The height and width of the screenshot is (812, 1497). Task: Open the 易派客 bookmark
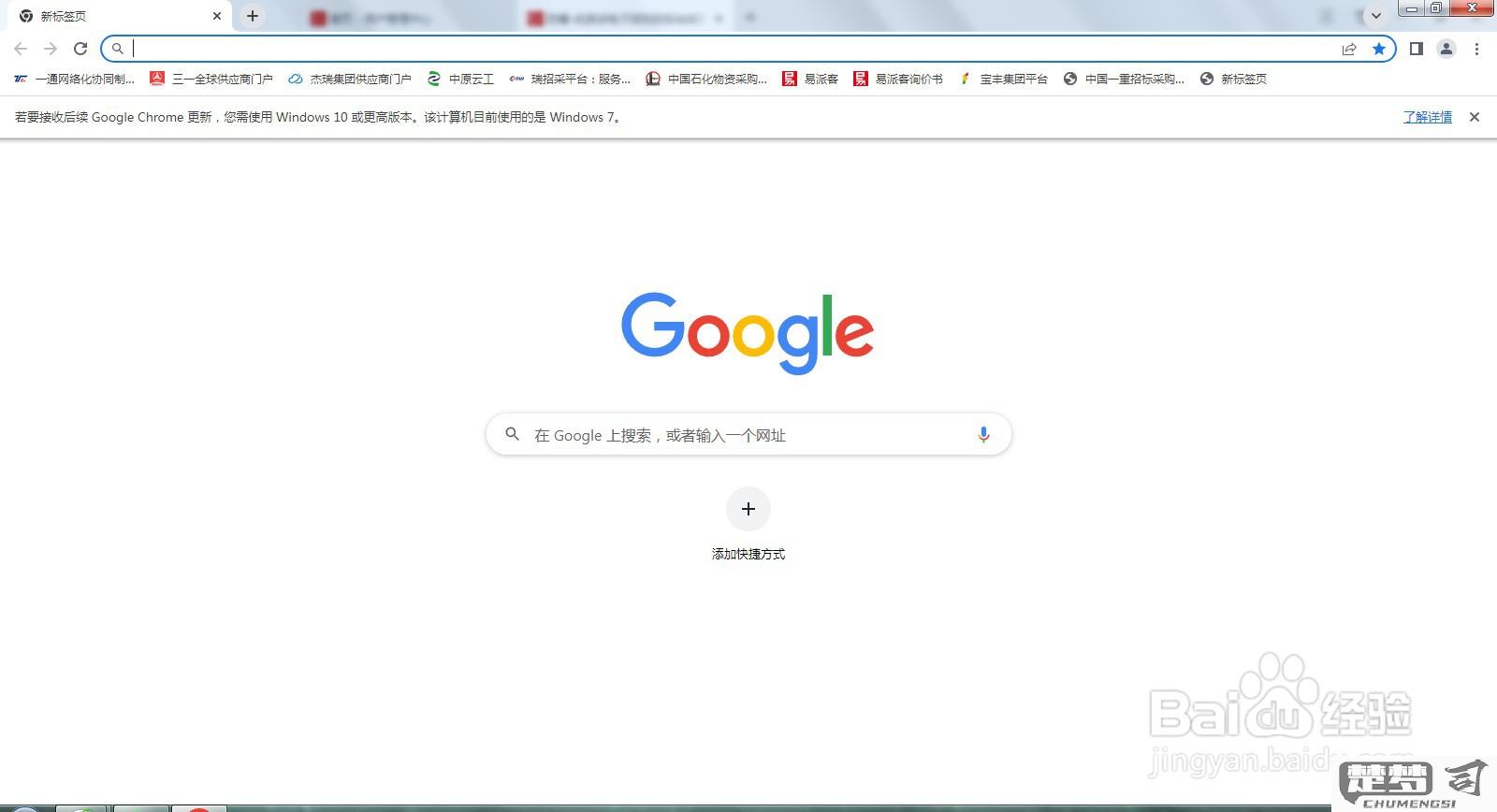point(811,80)
